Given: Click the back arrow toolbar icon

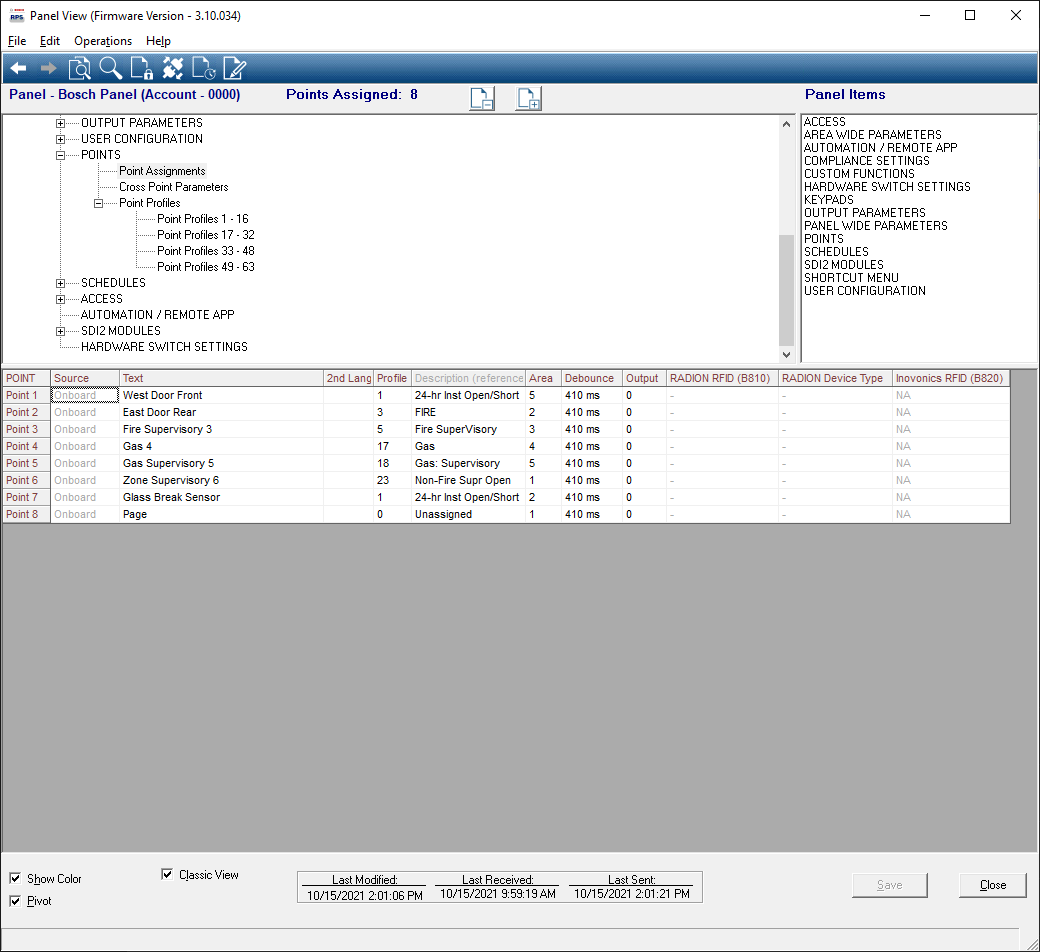Looking at the screenshot, I should pyautogui.click(x=18, y=69).
